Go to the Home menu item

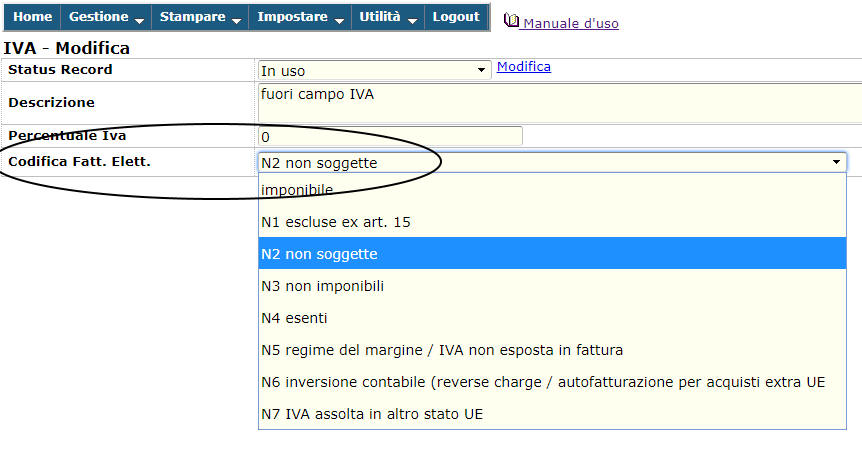click(33, 17)
